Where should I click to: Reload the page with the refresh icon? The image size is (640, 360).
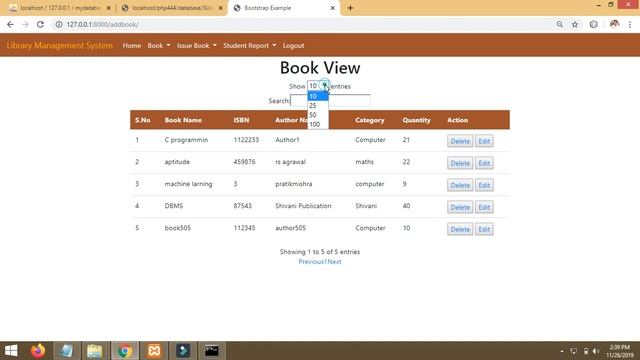[x=40, y=24]
